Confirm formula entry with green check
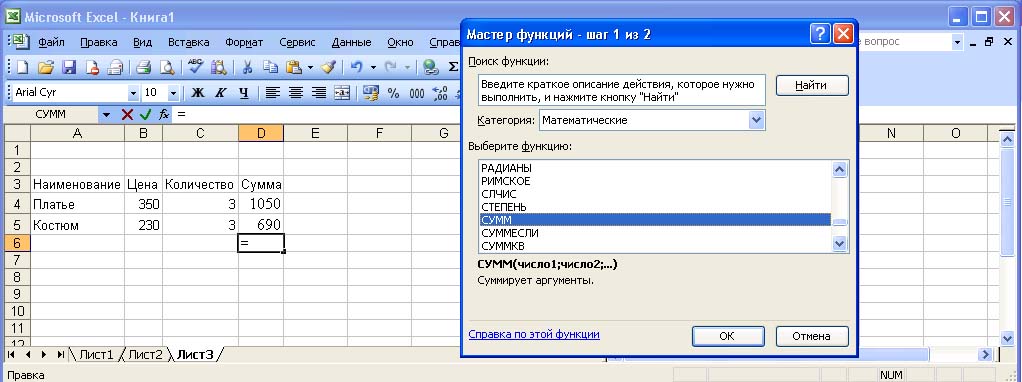Viewport: 1022px width, 382px height. point(145,115)
